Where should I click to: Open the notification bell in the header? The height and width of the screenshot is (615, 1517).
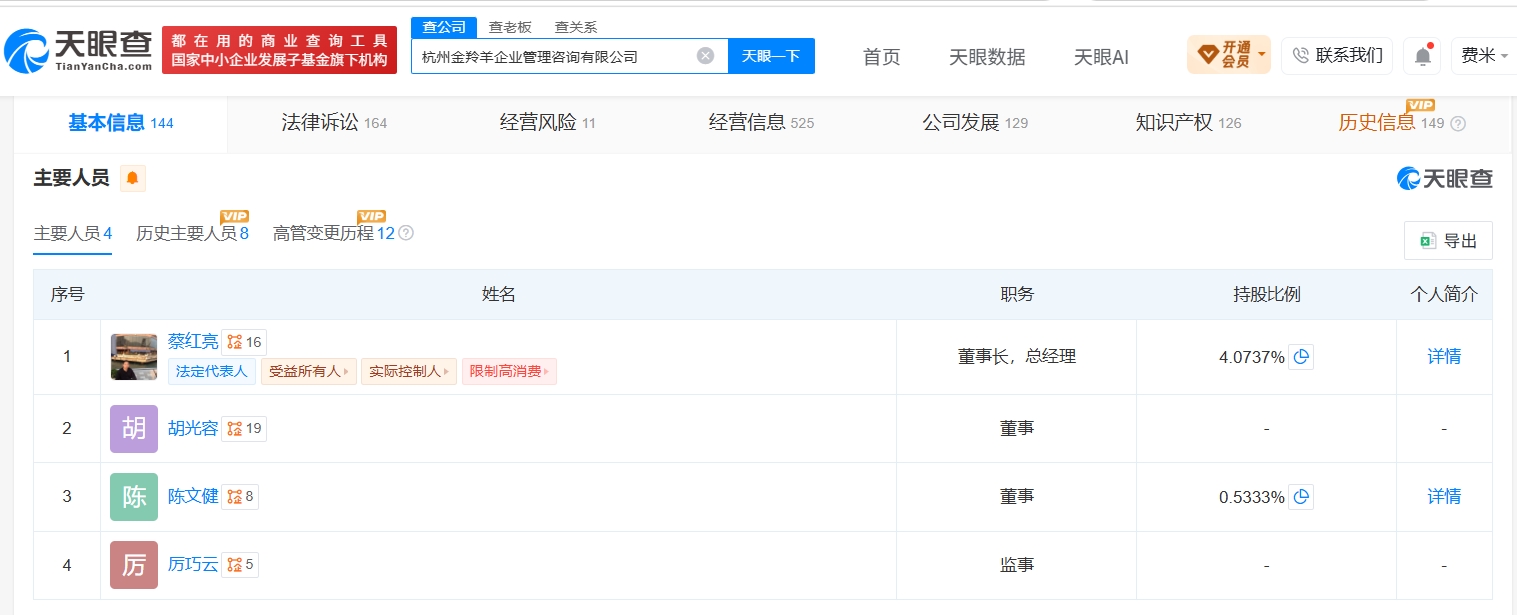1423,56
